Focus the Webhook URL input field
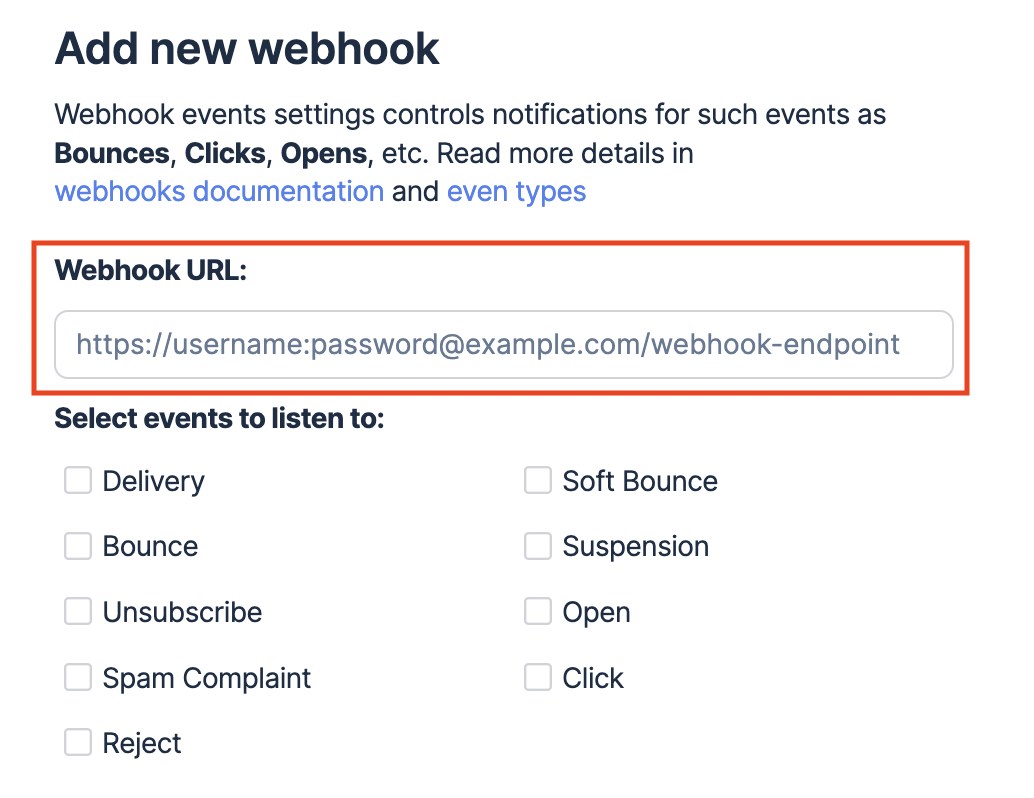 click(x=504, y=344)
